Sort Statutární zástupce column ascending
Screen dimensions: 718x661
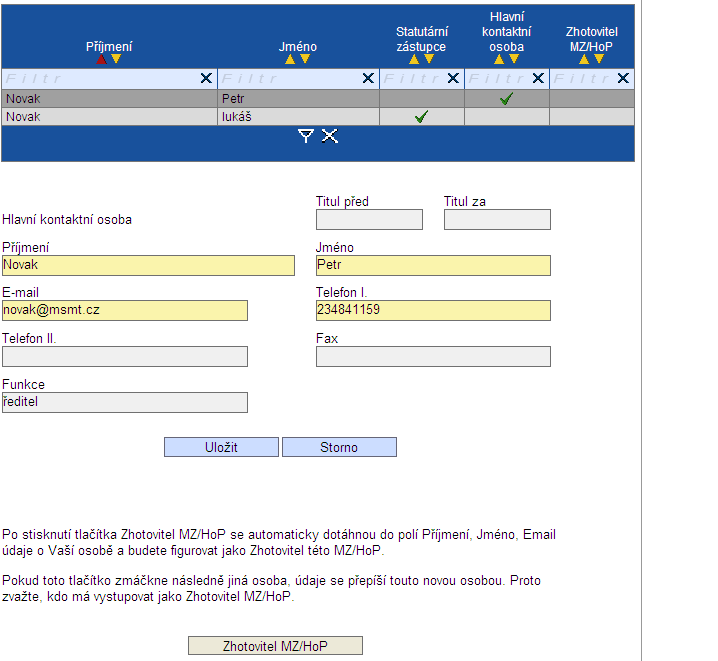pyautogui.click(x=414, y=59)
